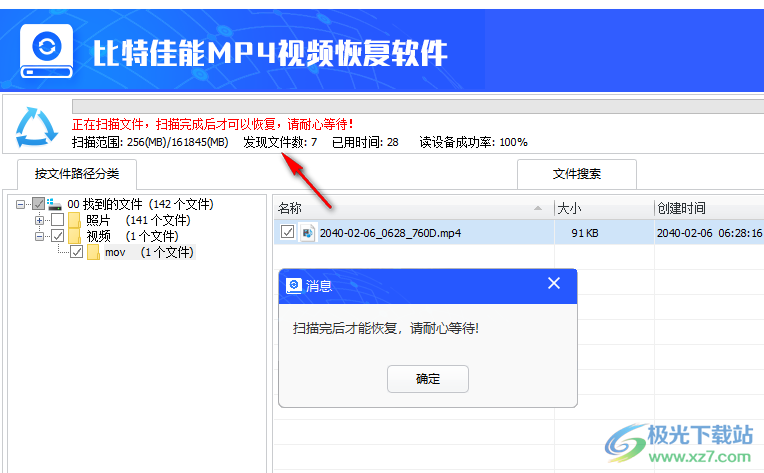Viewport: 764px width, 473px height.
Task: Click the drive icon beside 00 找到的文件
Action: (x=54, y=204)
